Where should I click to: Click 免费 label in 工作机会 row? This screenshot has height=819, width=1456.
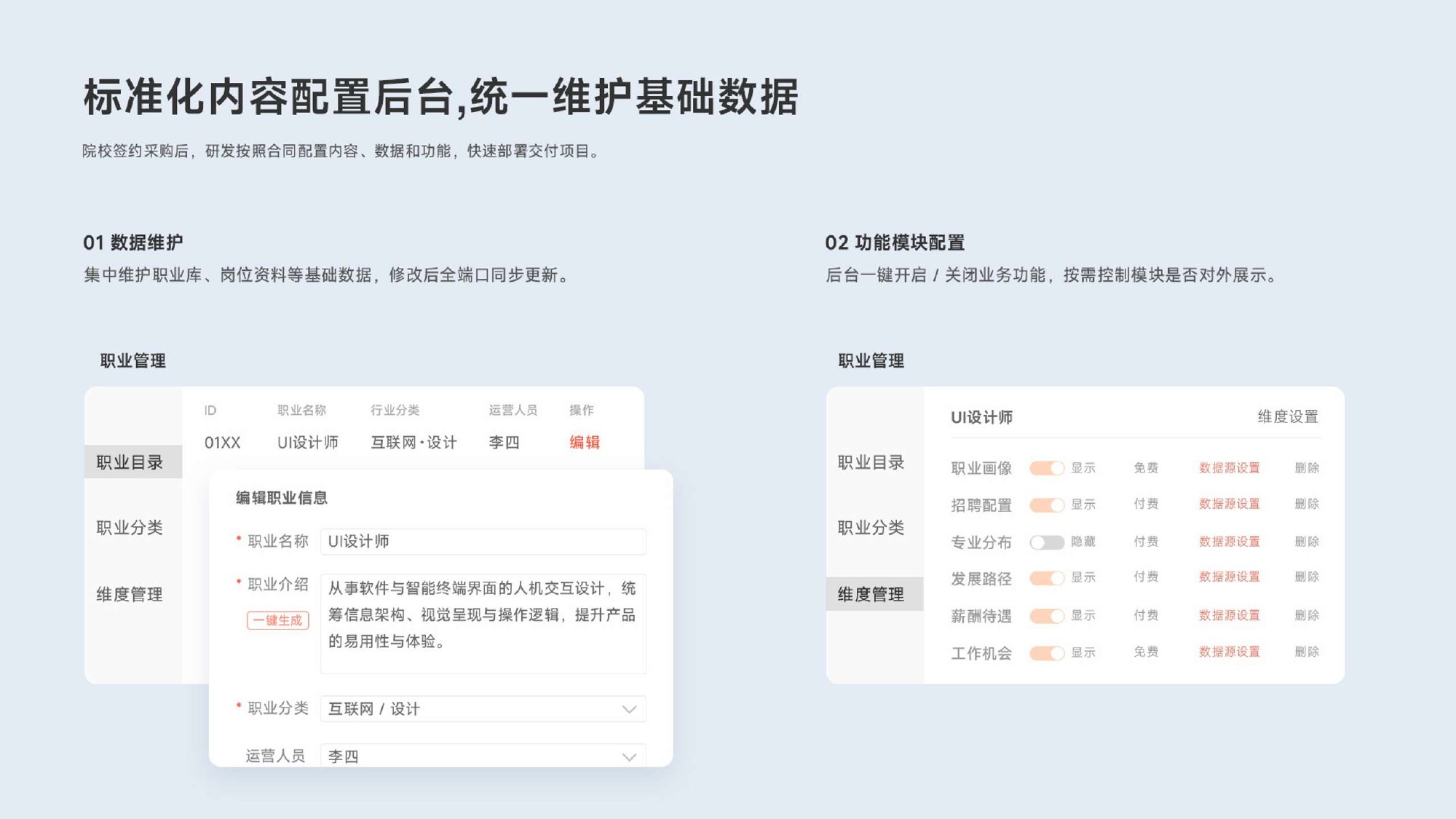coord(1146,652)
